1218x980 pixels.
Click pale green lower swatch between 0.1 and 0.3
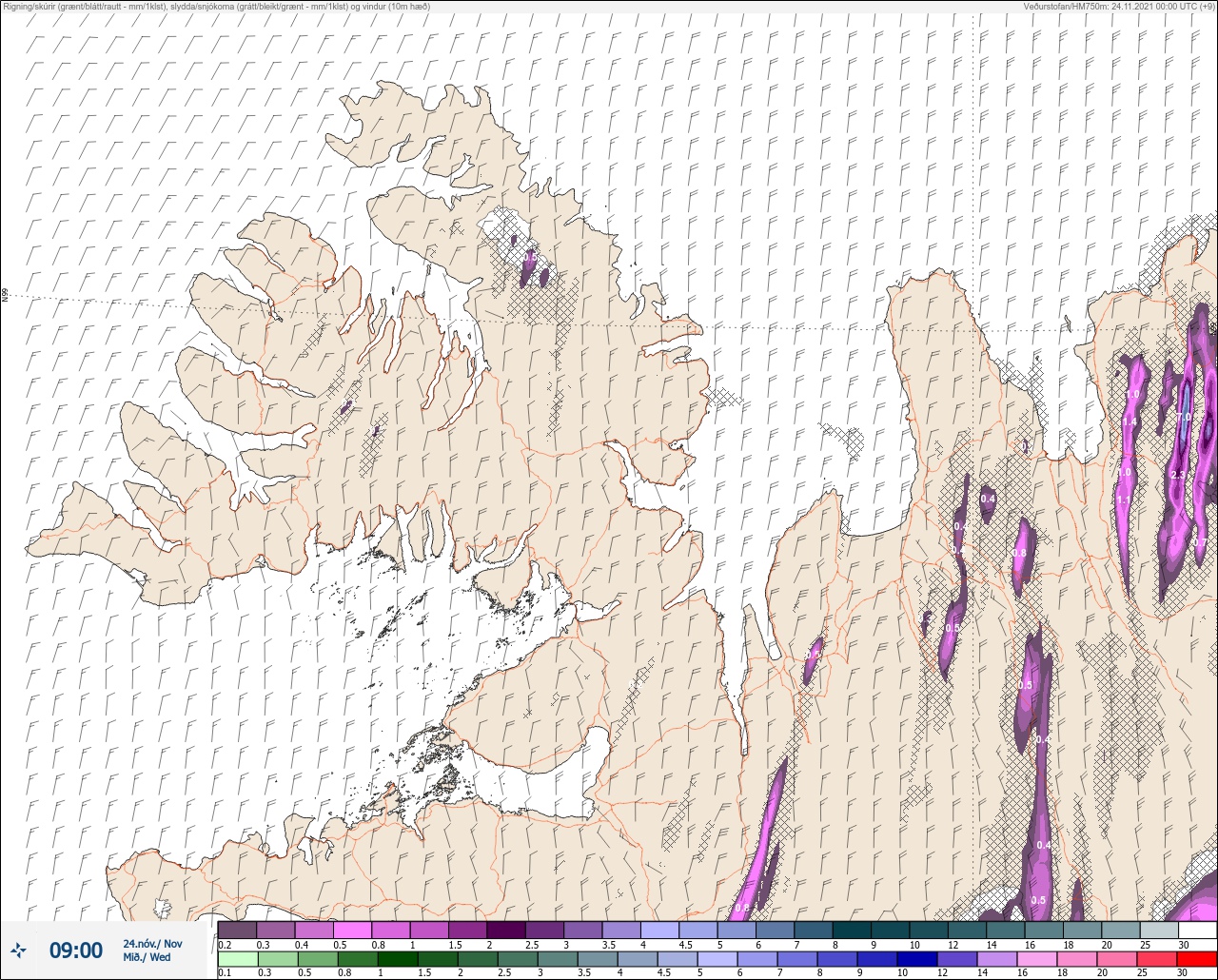(x=237, y=958)
